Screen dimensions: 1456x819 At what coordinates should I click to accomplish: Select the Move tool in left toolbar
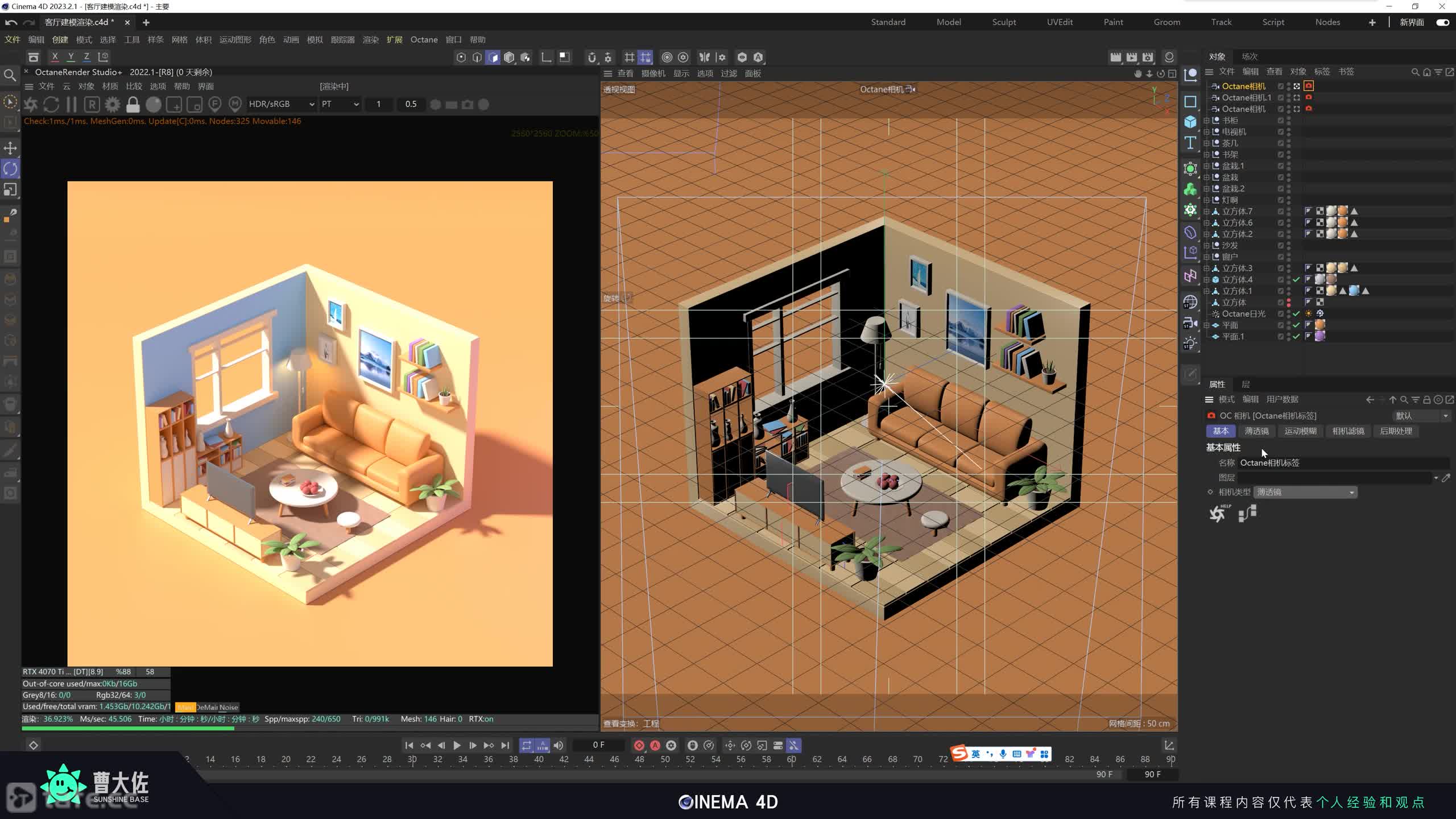(x=10, y=148)
